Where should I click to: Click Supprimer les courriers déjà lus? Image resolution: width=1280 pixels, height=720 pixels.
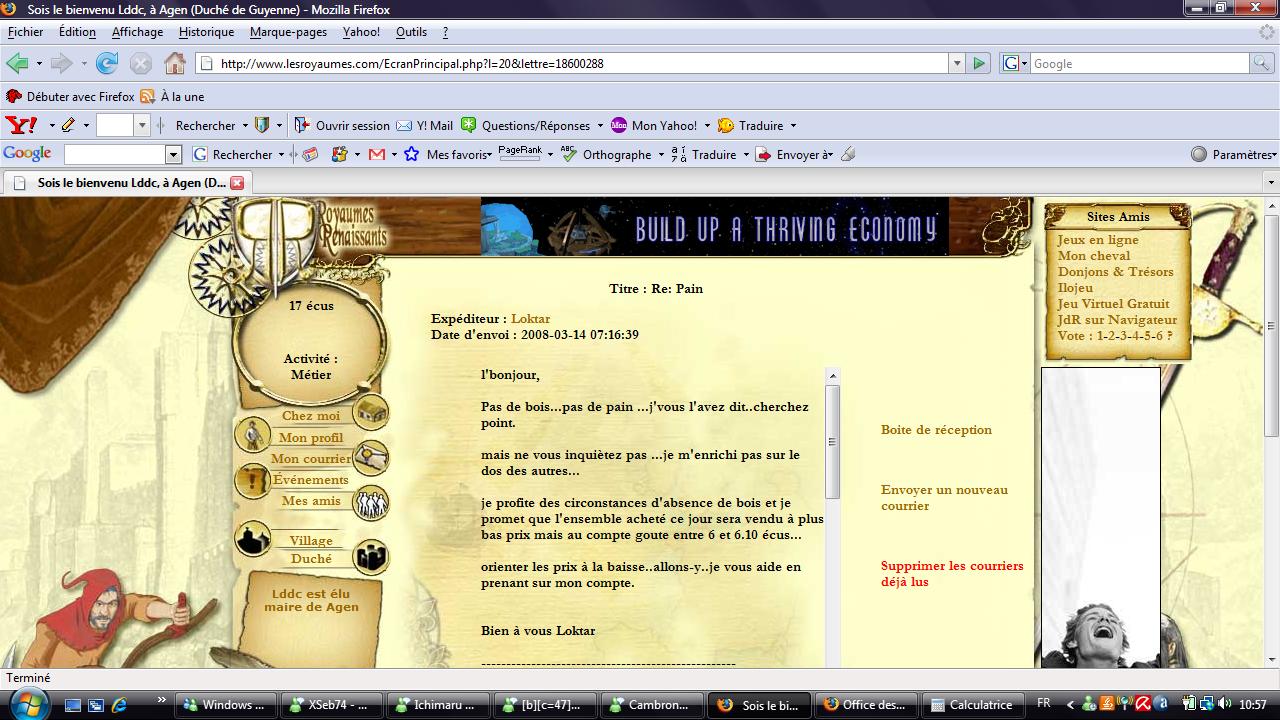pos(951,574)
